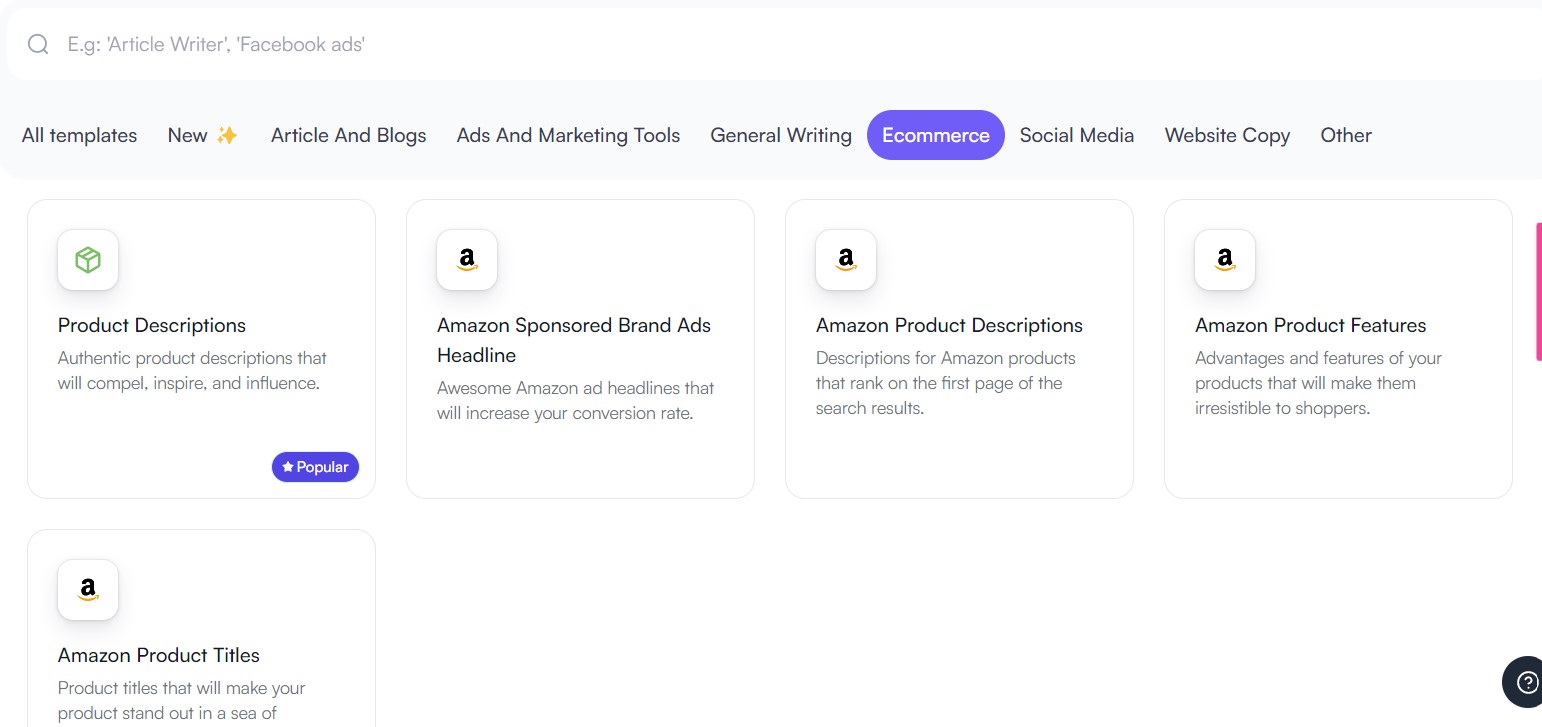Click Amazon icon on Amazon Product Features card
Screen dimensions: 1542x727
coord(1225,260)
